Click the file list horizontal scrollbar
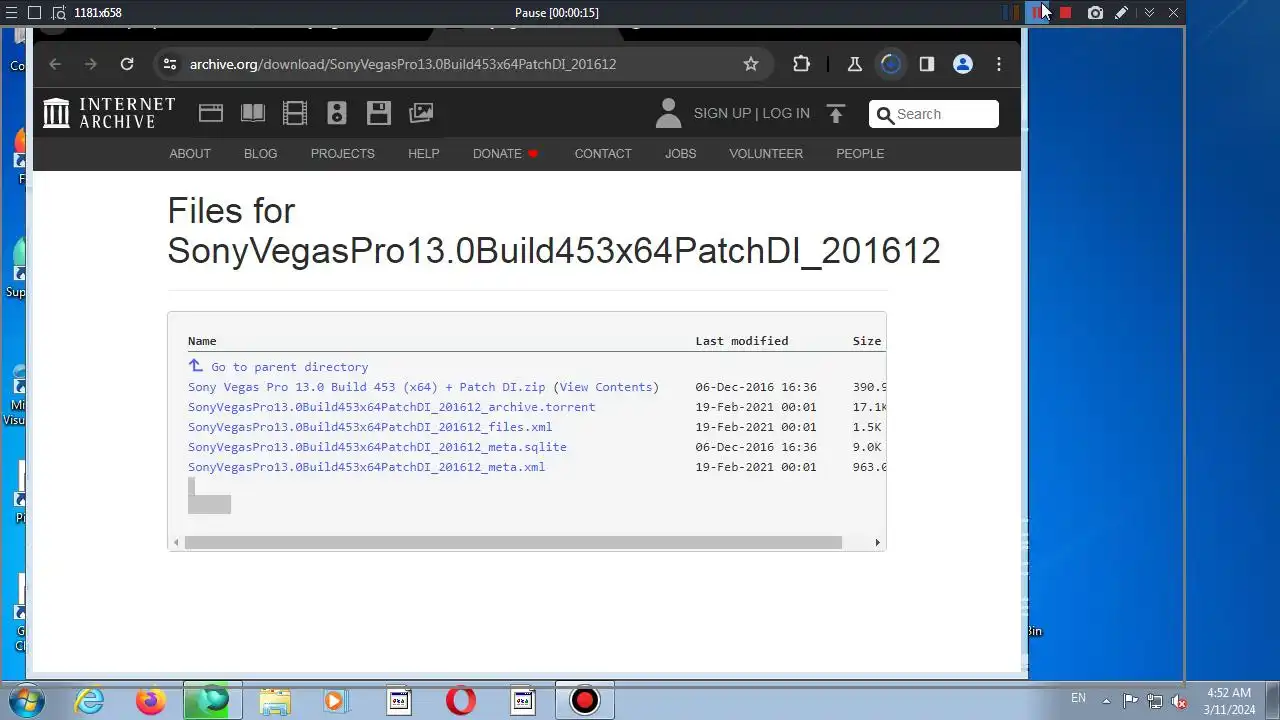Viewport: 1280px width, 720px height. (x=513, y=543)
